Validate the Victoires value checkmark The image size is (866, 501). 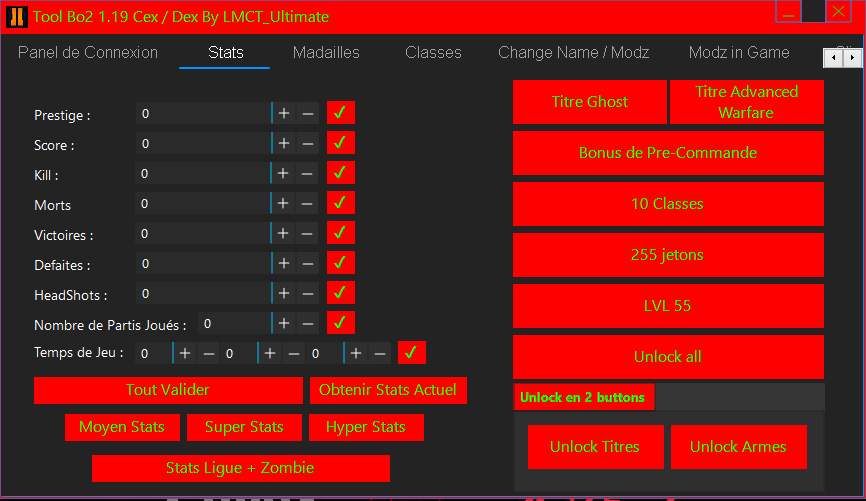tap(340, 232)
